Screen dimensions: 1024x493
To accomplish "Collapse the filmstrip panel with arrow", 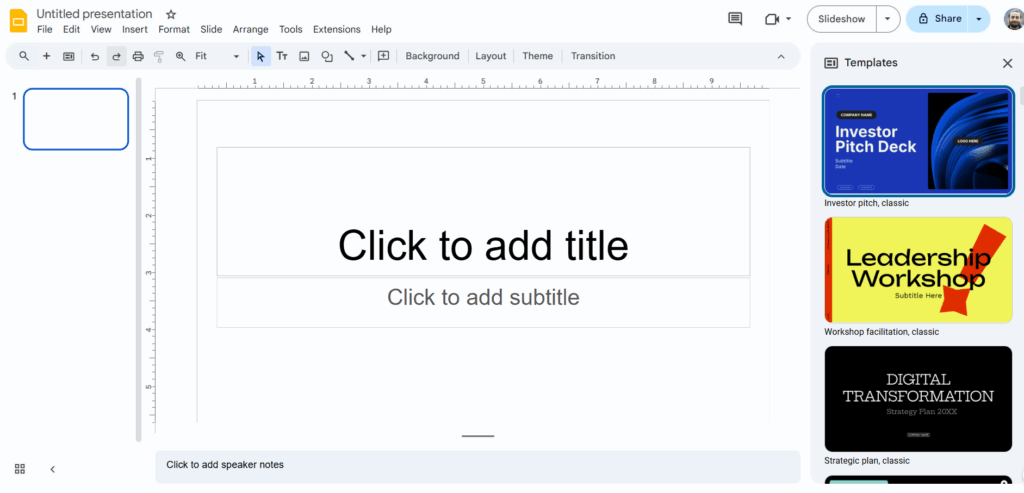I will [x=53, y=469].
